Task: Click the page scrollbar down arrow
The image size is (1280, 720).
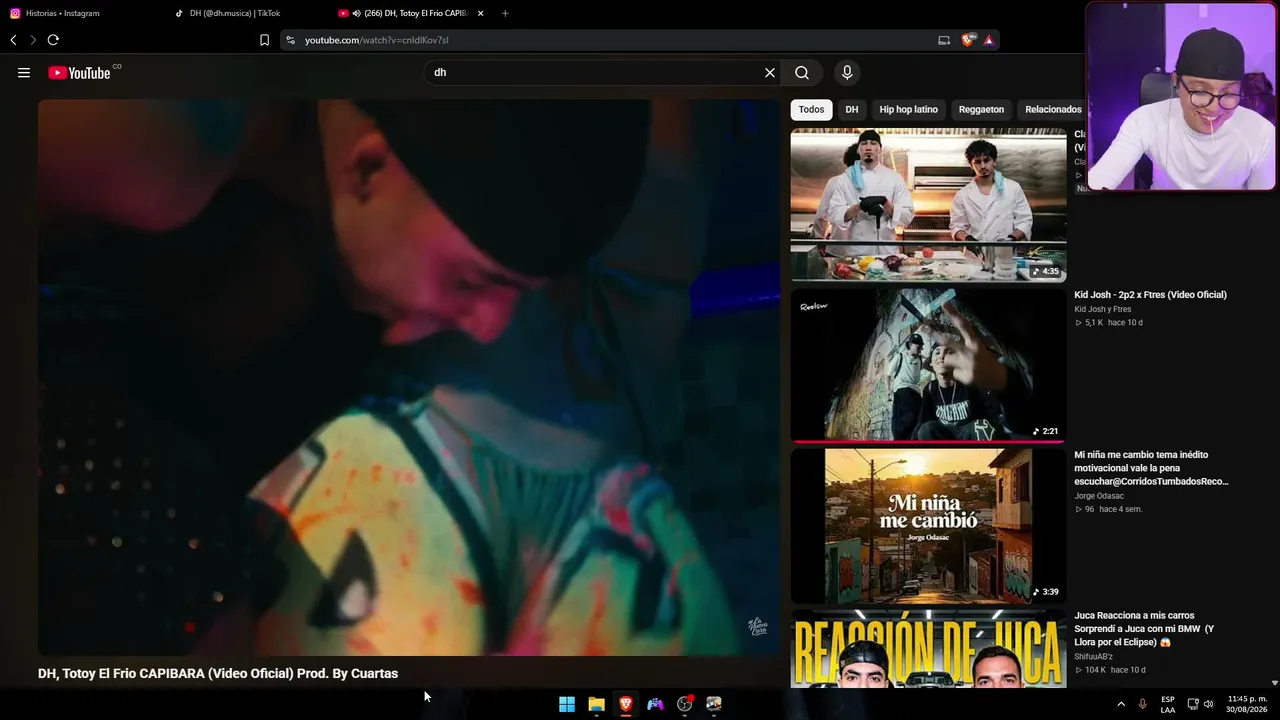Action: click(1273, 683)
